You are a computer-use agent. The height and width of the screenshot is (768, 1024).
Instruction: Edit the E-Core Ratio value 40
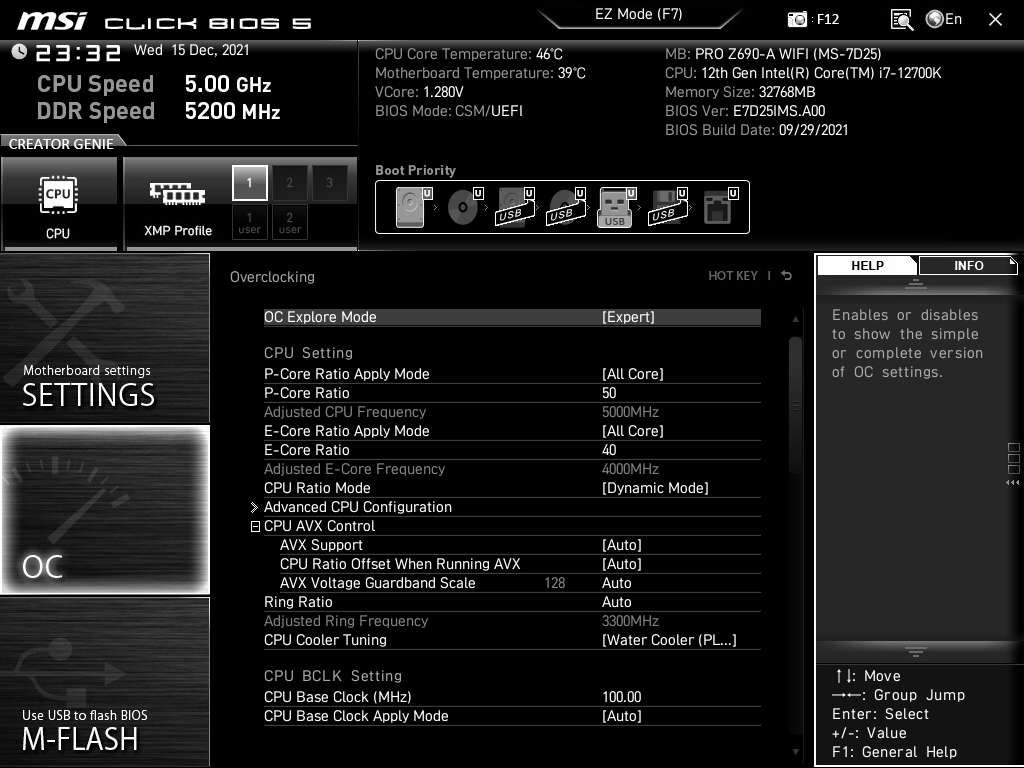609,450
